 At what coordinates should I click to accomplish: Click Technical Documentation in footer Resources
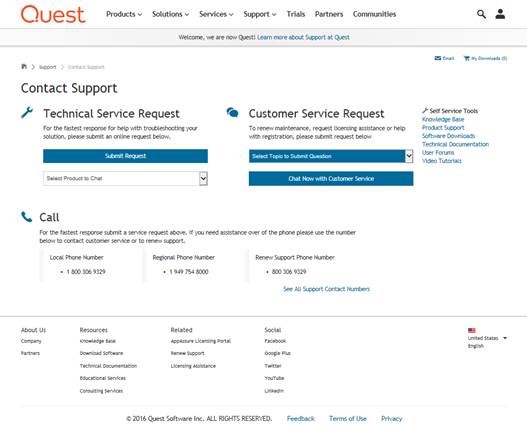click(108, 366)
